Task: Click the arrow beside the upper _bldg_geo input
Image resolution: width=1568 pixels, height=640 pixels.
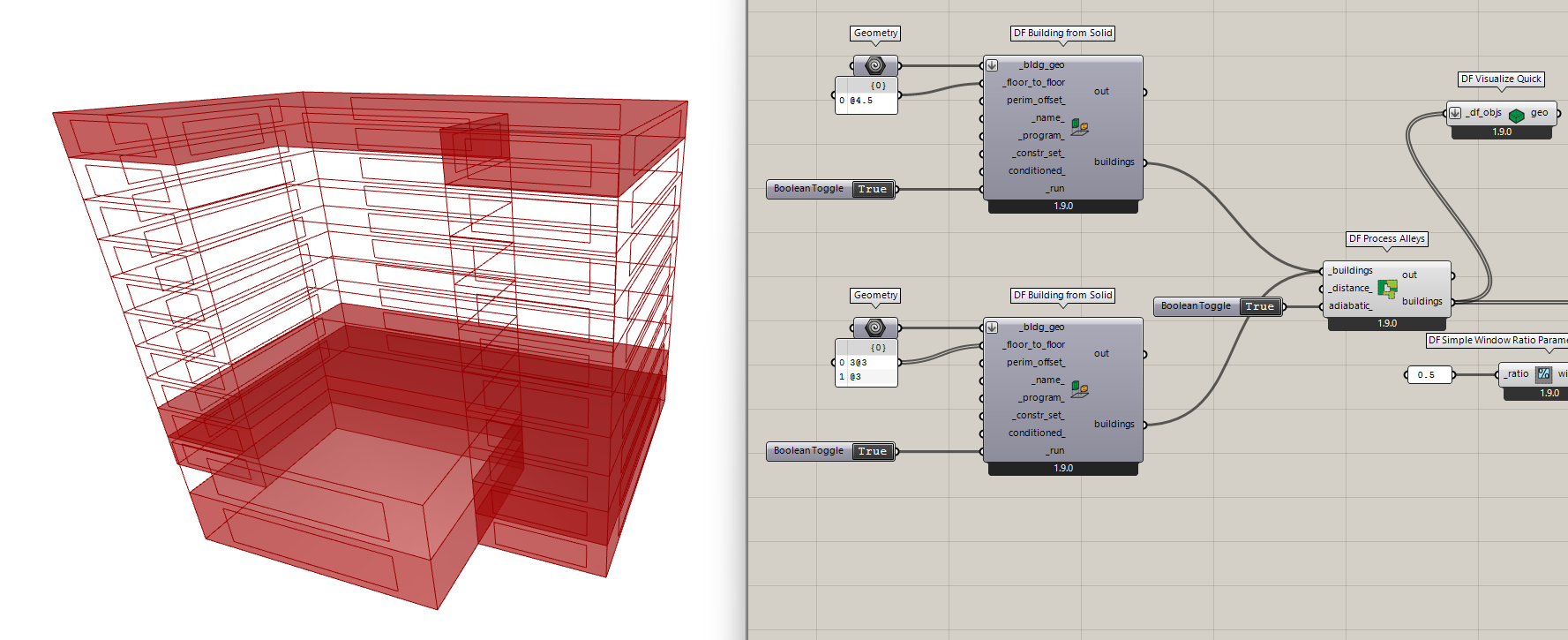Action: [992, 65]
